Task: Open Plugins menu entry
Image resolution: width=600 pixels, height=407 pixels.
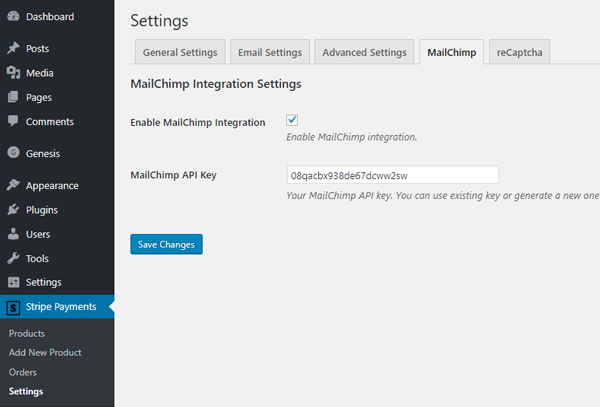Action: 42,210
